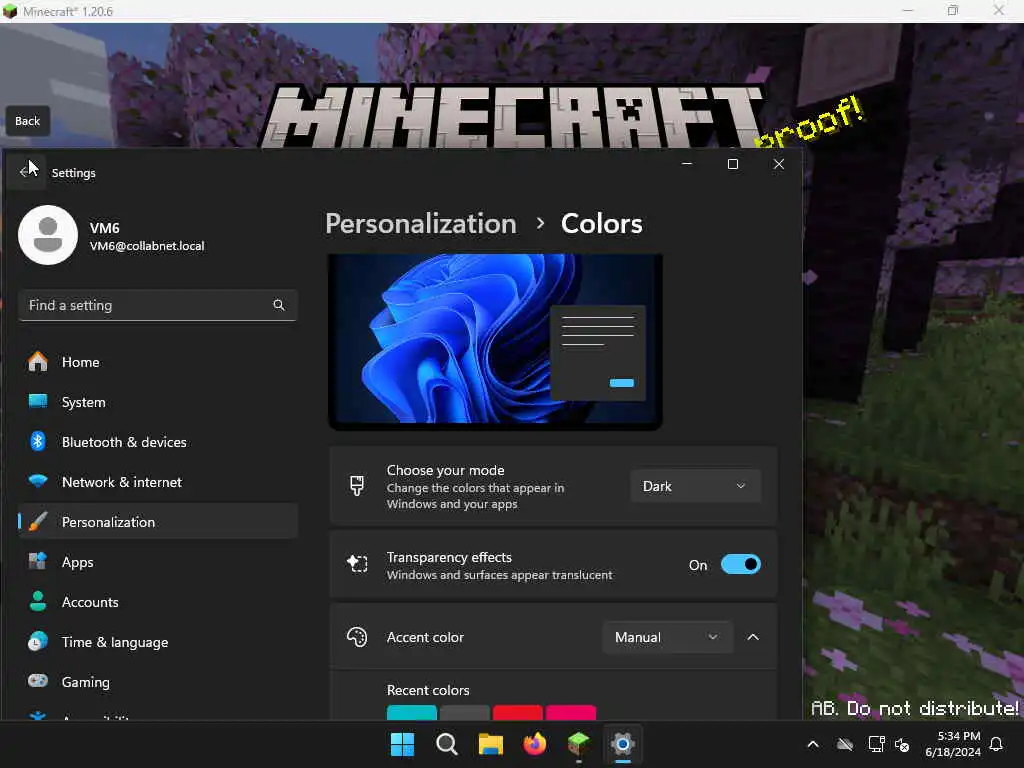This screenshot has width=1024, height=768.
Task: Open the Choose your mode Dark dropdown
Action: click(696, 486)
